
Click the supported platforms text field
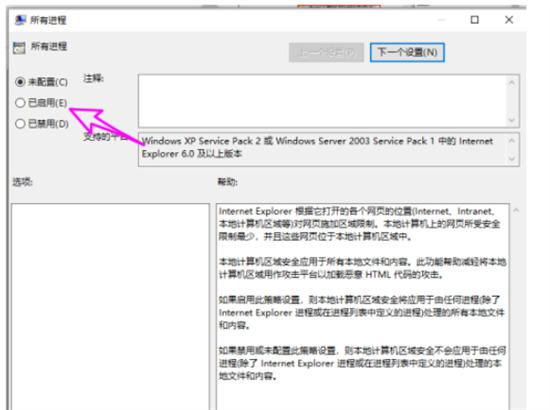(322, 149)
